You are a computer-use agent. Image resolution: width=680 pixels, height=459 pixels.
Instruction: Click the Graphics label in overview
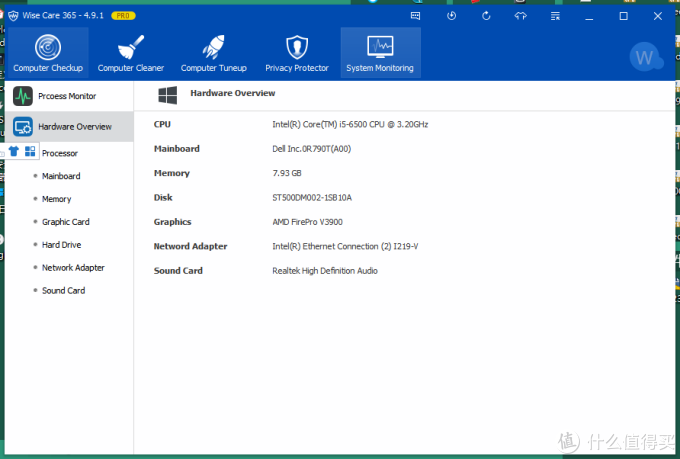[x=172, y=222]
